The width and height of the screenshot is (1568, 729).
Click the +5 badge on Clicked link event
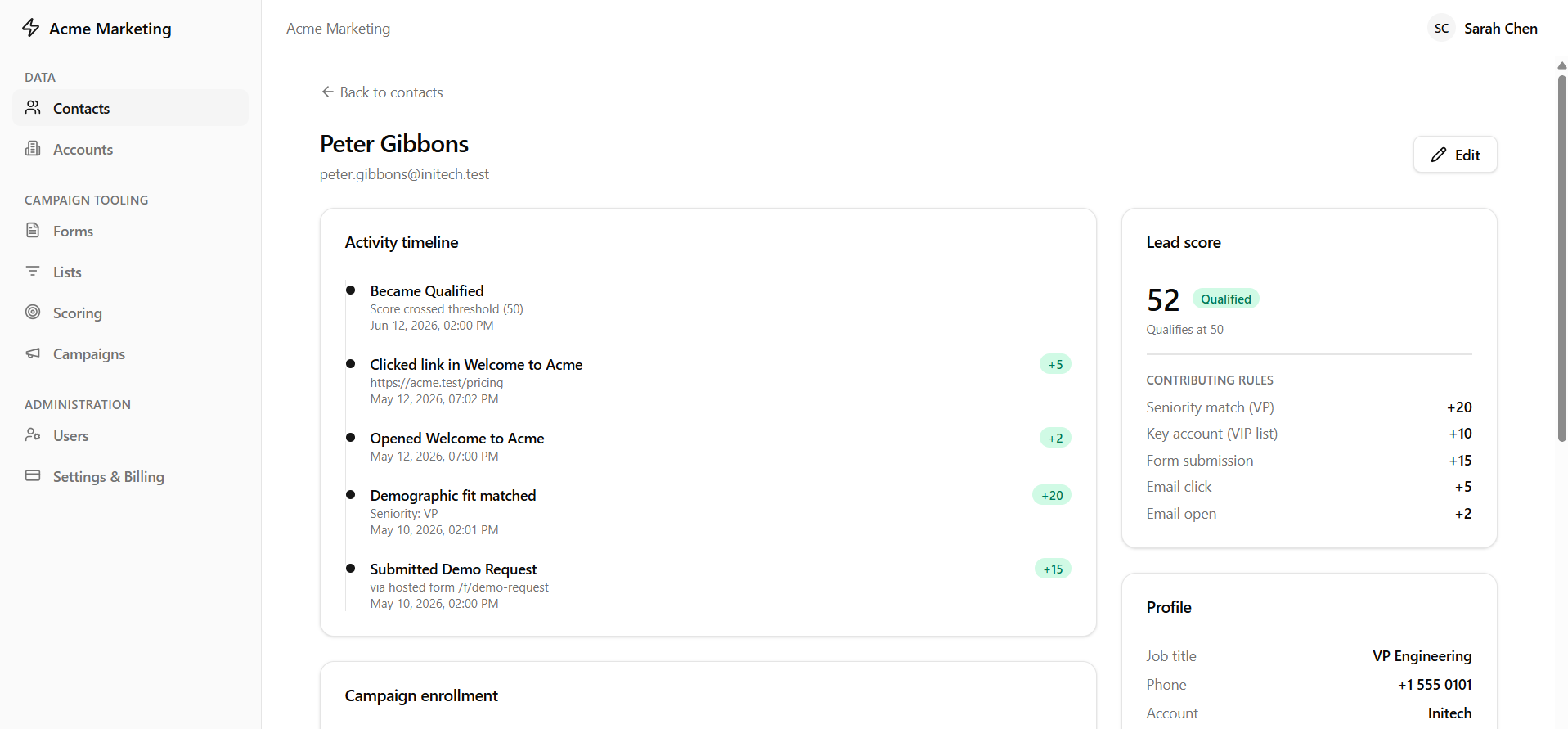pyautogui.click(x=1055, y=364)
